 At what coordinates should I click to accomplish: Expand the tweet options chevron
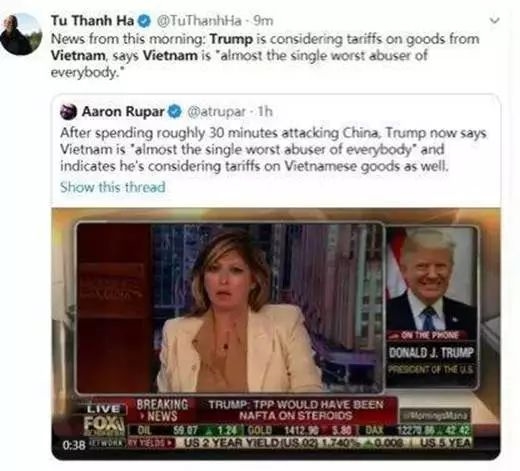tap(494, 20)
